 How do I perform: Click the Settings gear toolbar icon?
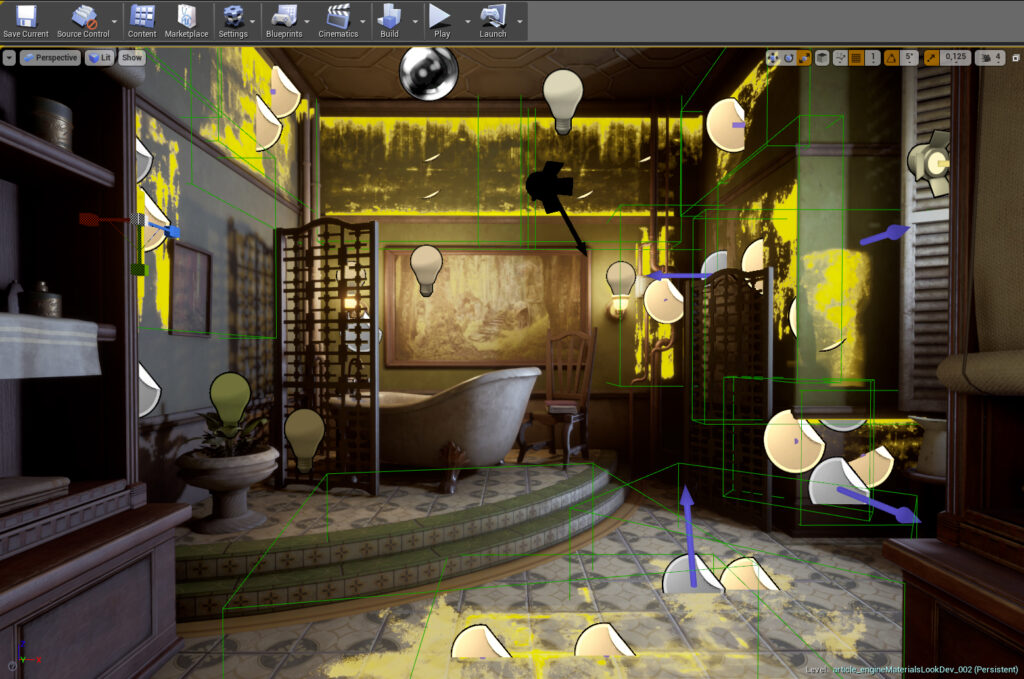pos(233,17)
